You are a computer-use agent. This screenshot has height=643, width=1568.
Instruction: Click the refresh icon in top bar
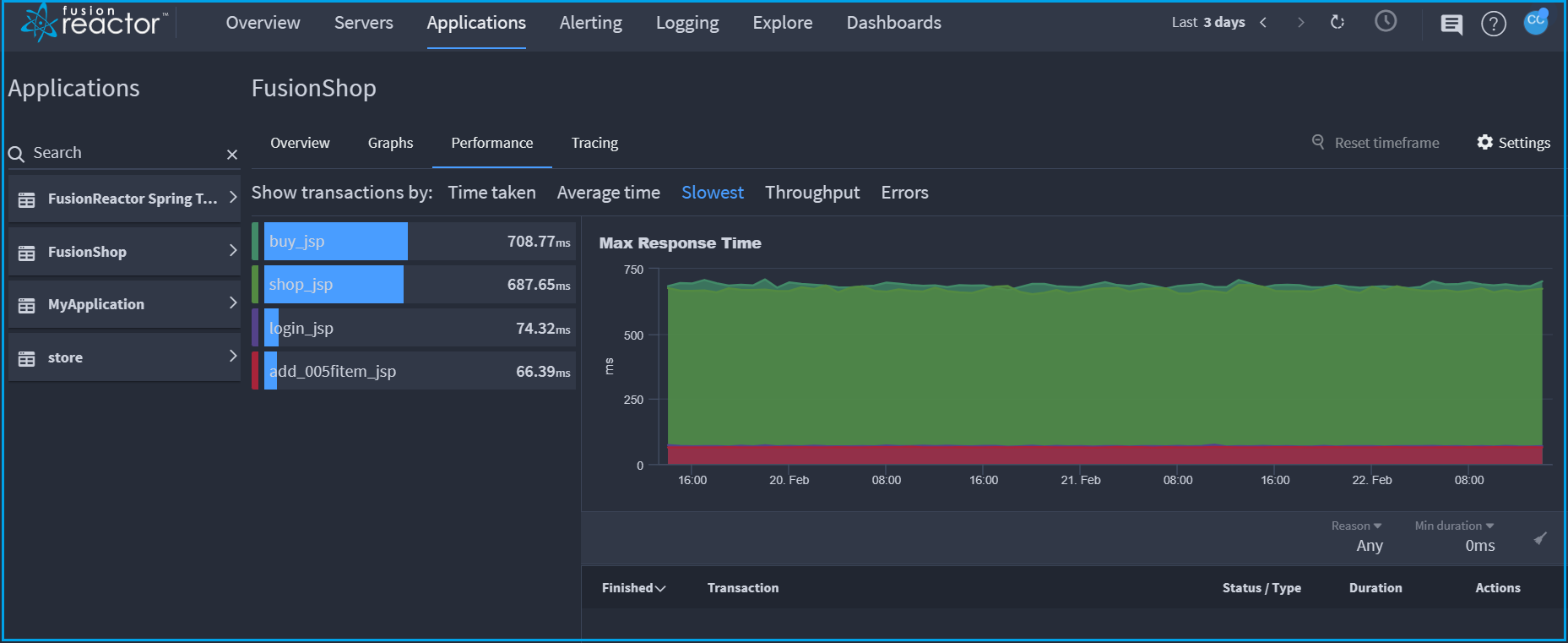1337,22
